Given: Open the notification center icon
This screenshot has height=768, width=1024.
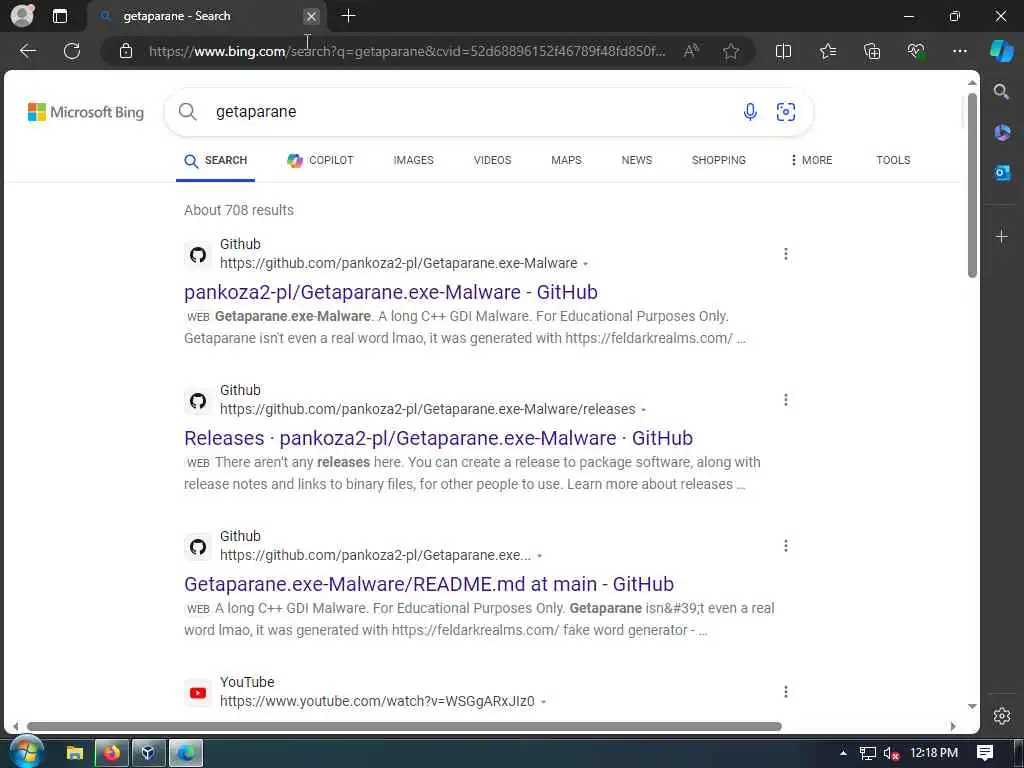Looking at the screenshot, I should (x=985, y=753).
